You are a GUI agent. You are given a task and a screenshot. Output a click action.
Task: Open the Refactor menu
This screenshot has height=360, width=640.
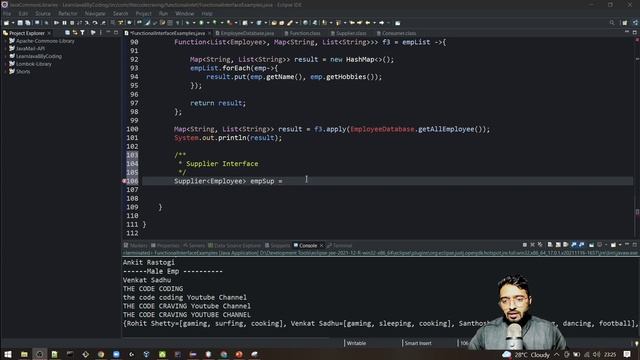tap(68, 13)
